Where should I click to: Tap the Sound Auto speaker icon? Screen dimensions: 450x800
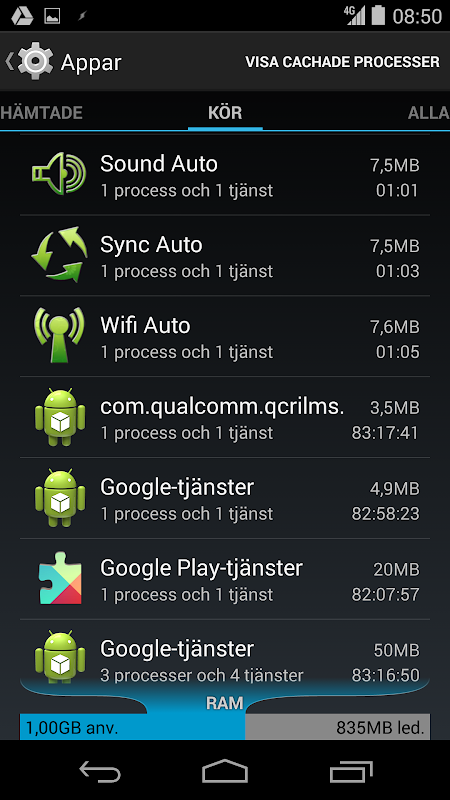pyautogui.click(x=59, y=174)
